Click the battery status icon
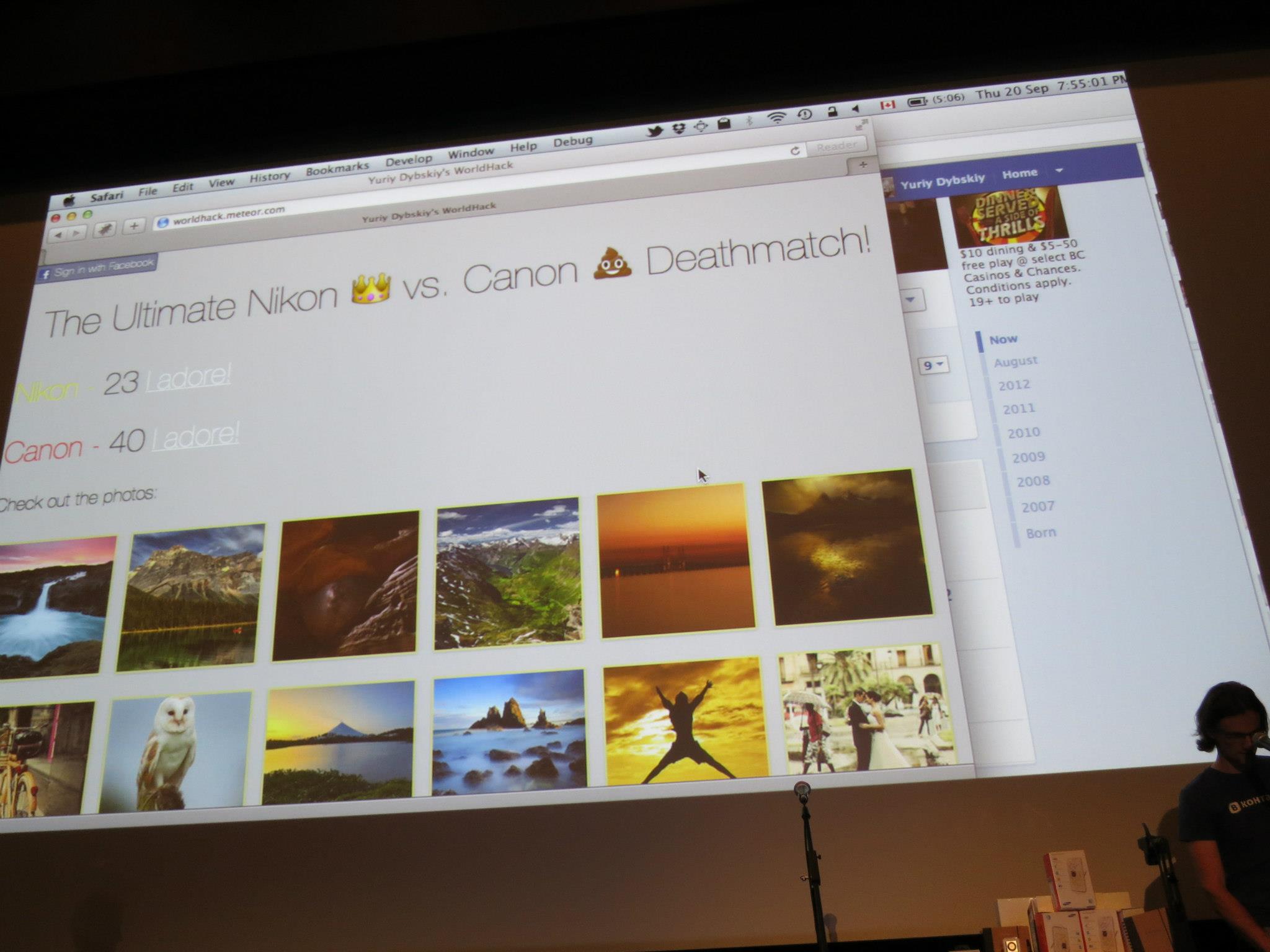1270x952 pixels. coord(917,102)
